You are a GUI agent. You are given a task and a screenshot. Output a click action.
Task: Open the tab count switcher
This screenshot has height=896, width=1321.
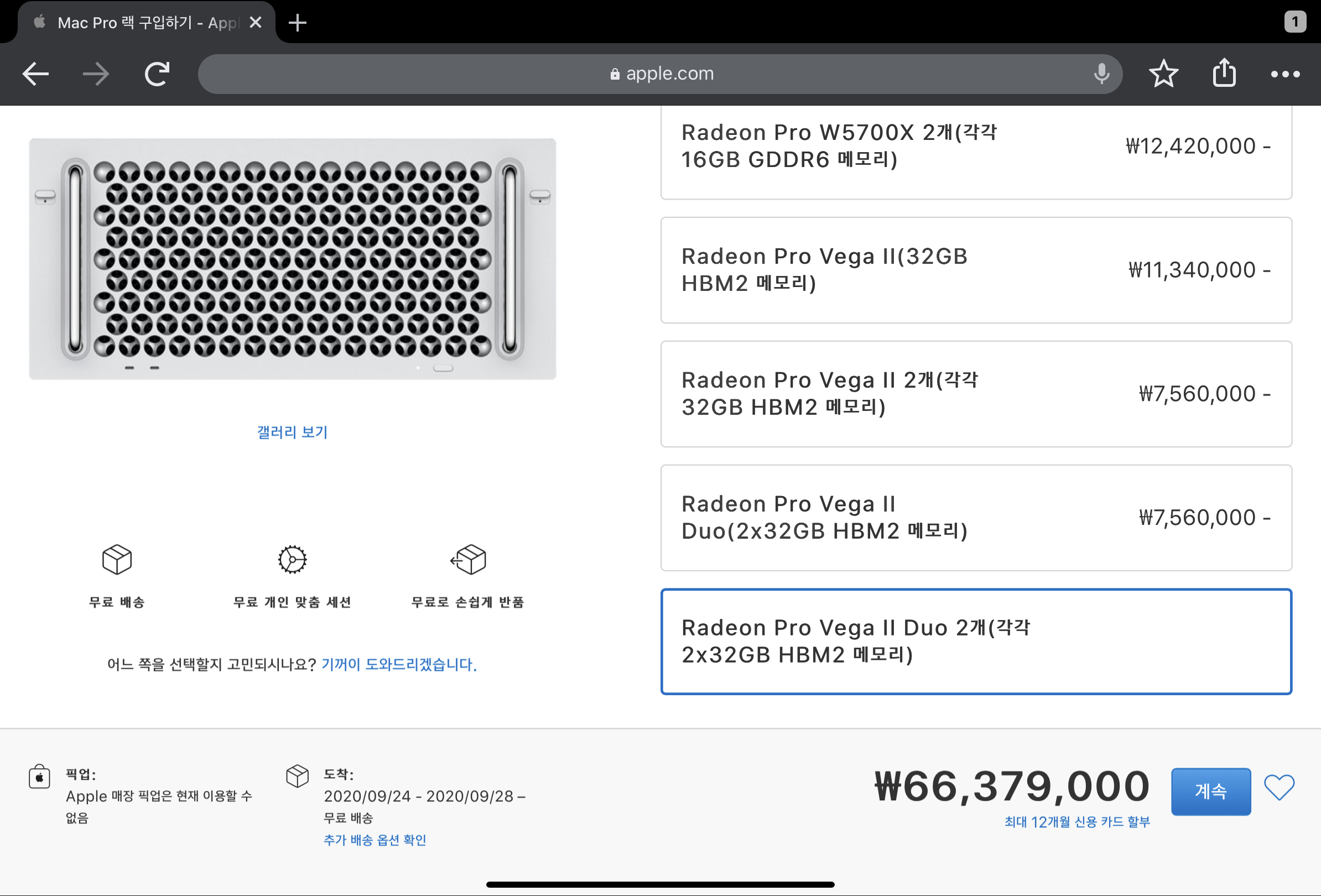click(1294, 22)
